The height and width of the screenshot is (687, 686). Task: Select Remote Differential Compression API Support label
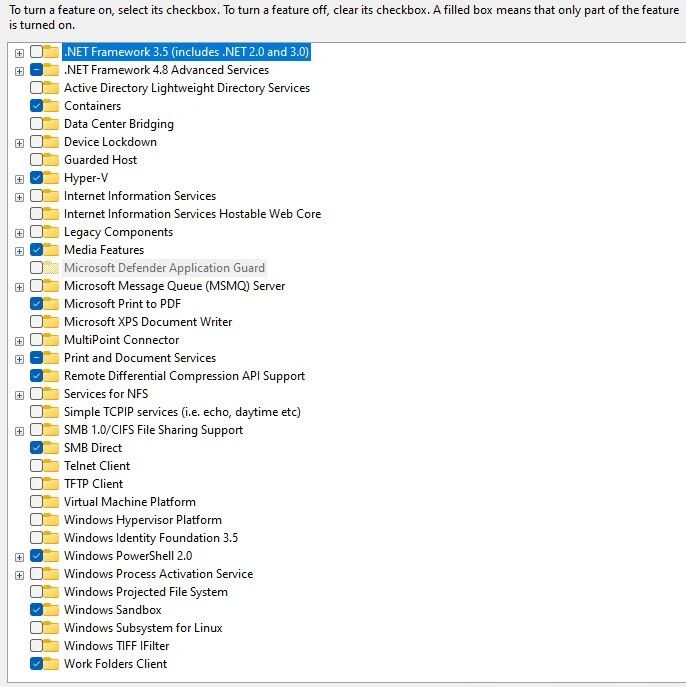(184, 376)
